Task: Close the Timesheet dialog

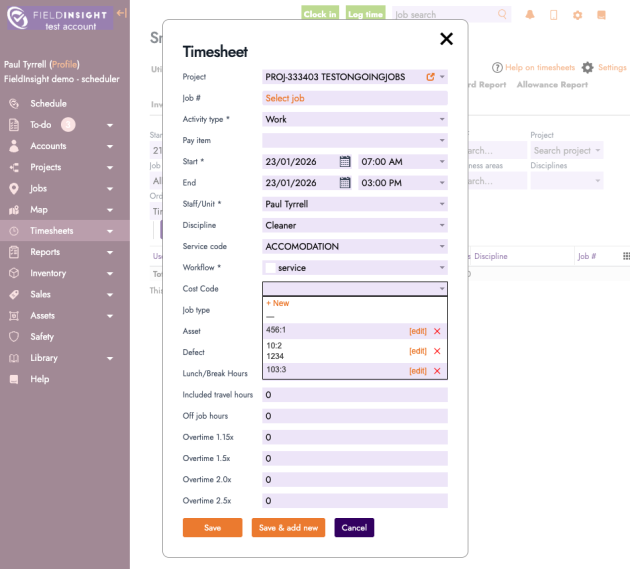Action: coord(446,39)
